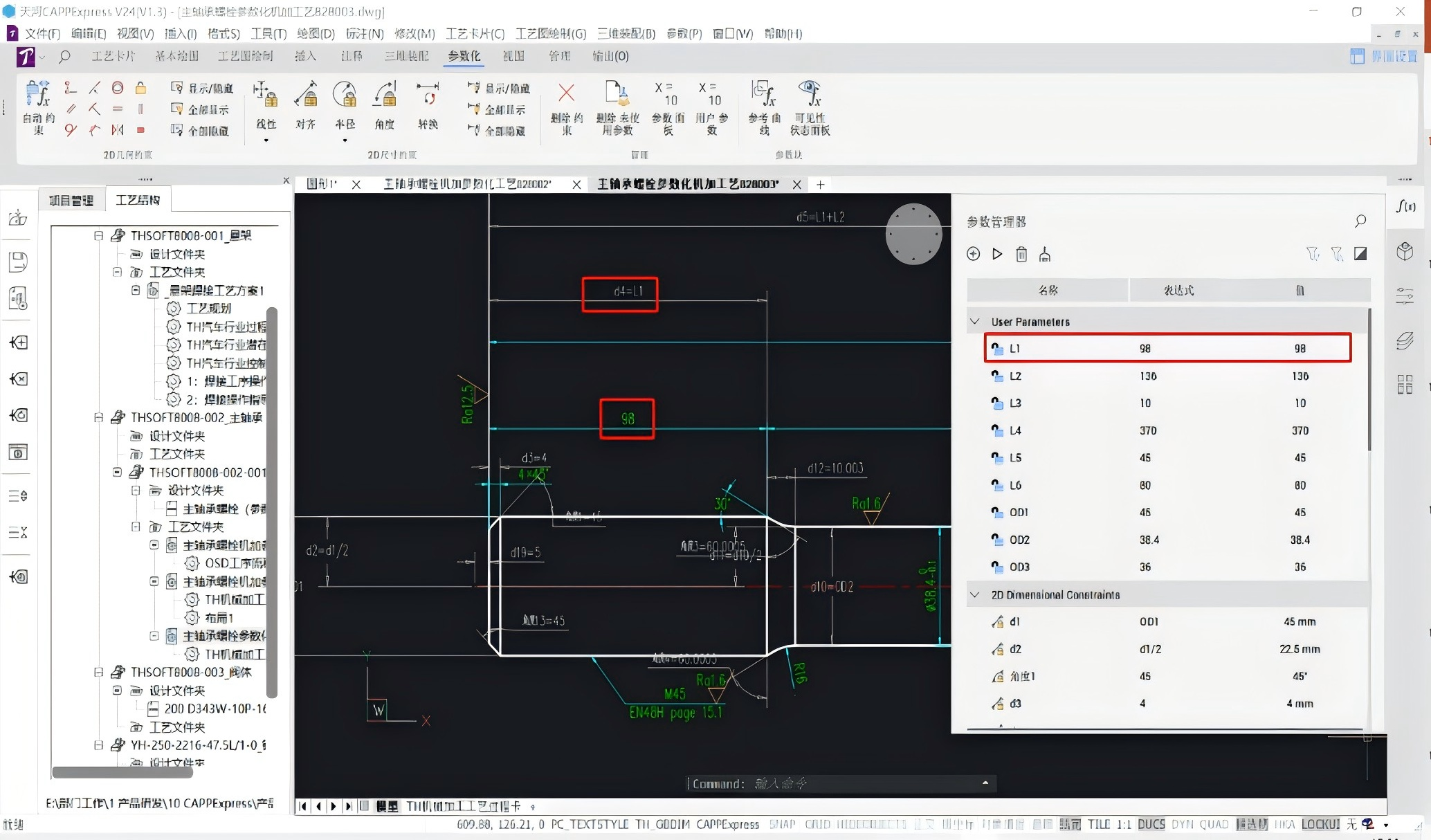Go to next sheet with layout arrow
This screenshot has height=840, width=1431.
click(x=333, y=806)
